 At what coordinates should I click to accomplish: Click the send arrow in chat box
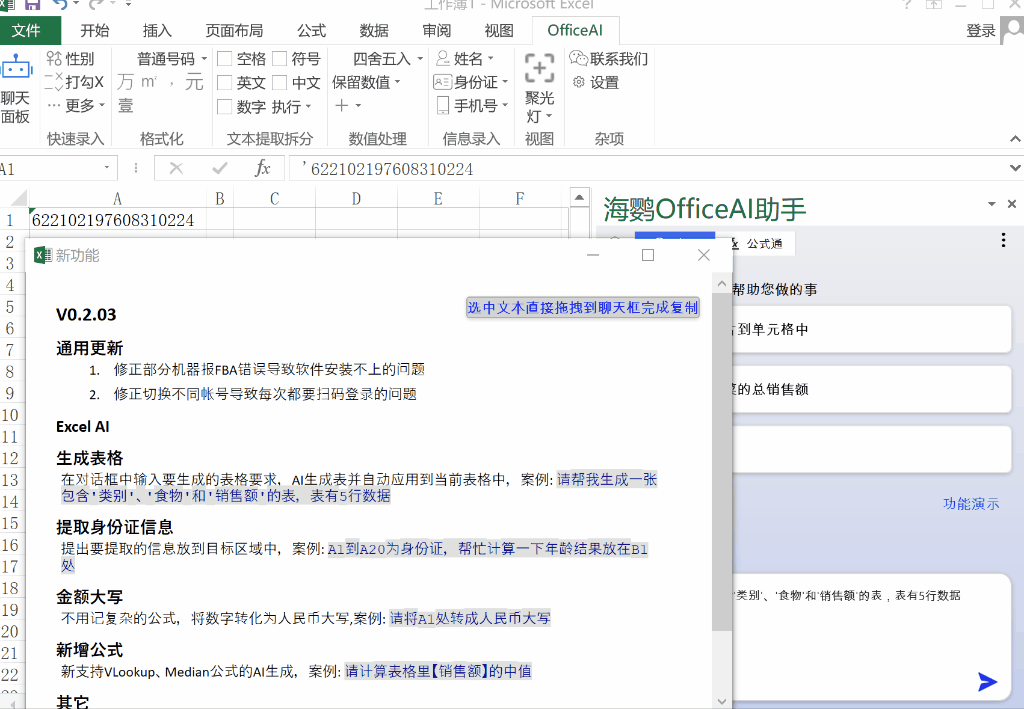(x=987, y=682)
